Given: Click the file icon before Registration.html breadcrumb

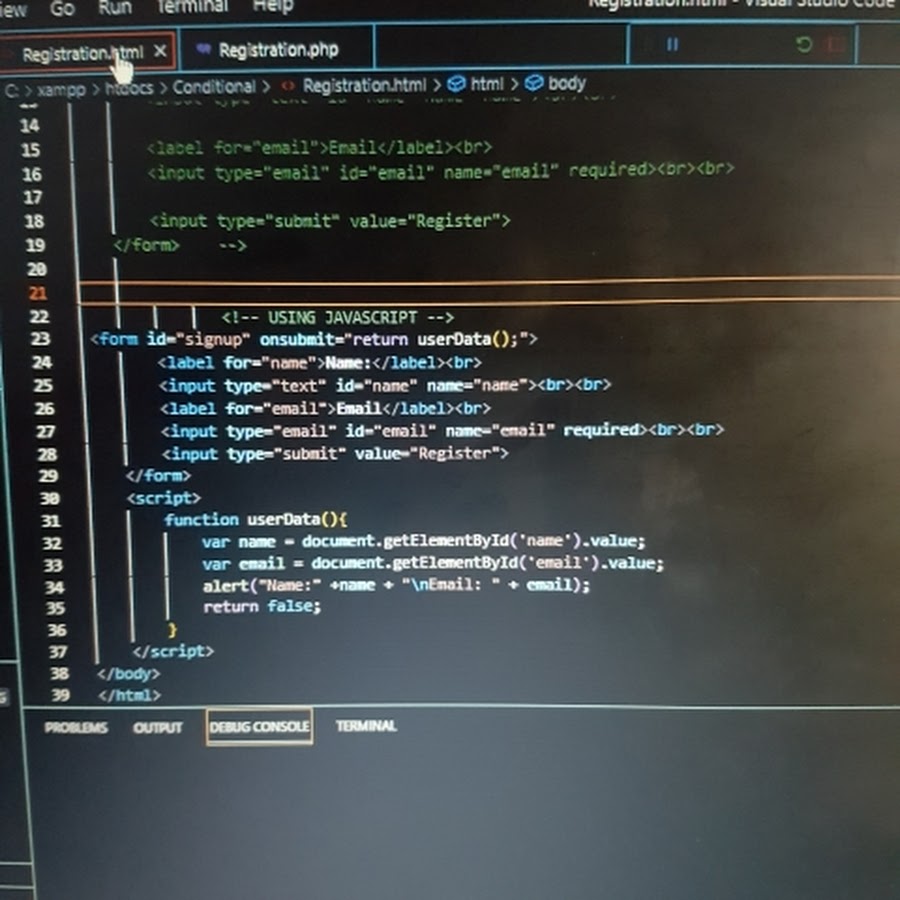Looking at the screenshot, I should coord(288,86).
